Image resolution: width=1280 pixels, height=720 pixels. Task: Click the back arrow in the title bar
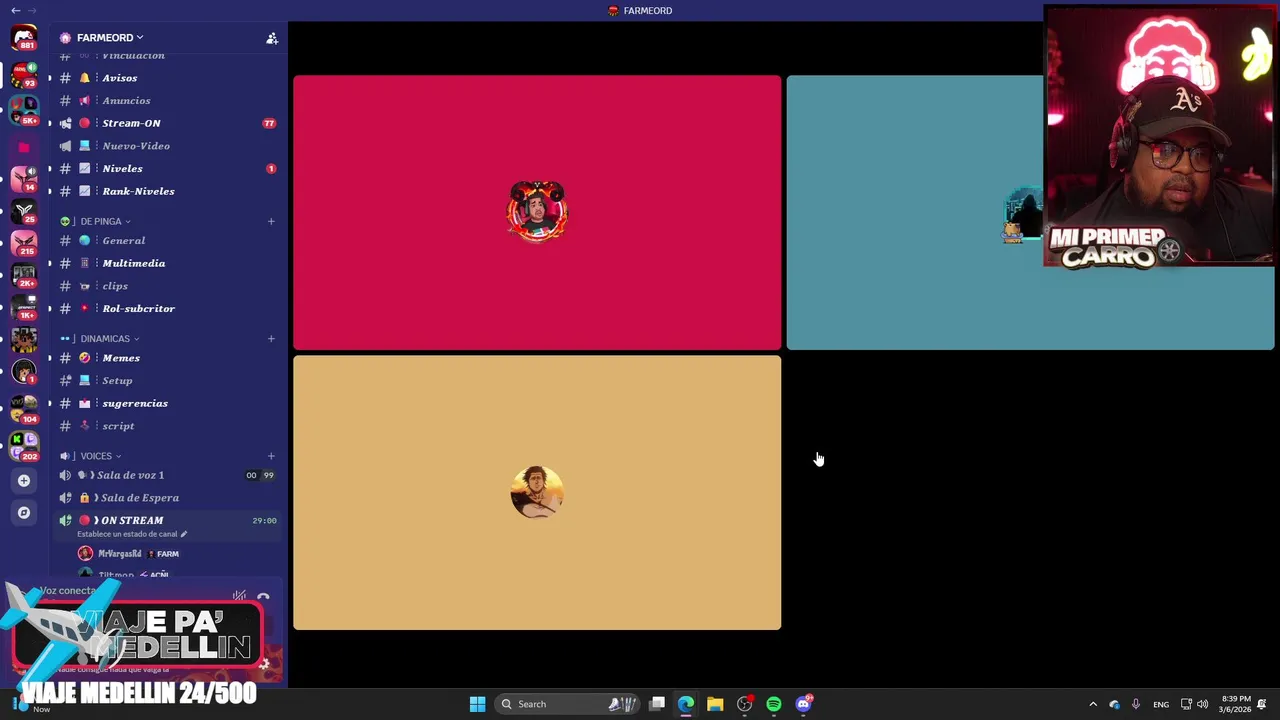15,10
